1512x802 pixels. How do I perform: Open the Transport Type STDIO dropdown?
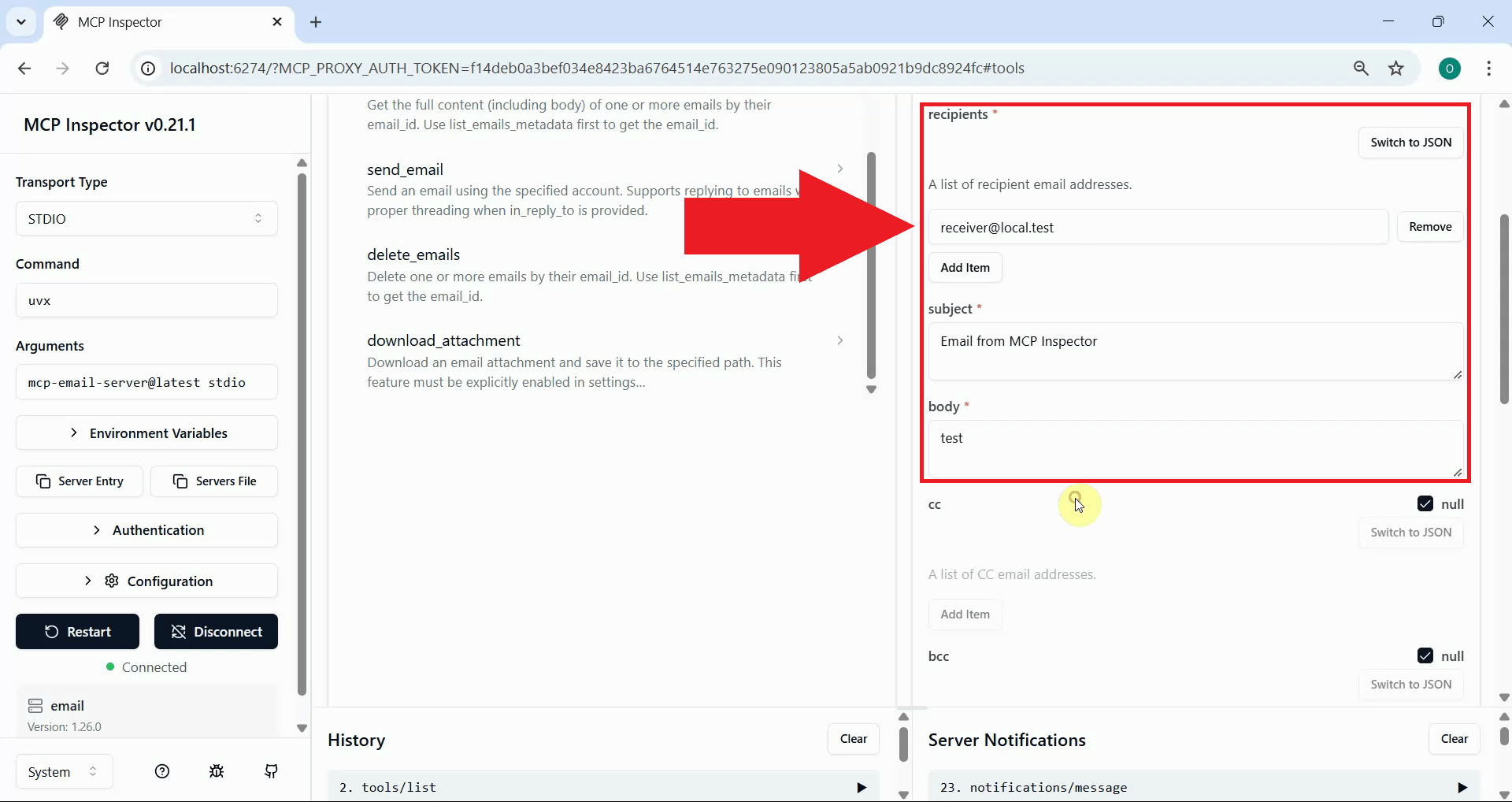[146, 218]
